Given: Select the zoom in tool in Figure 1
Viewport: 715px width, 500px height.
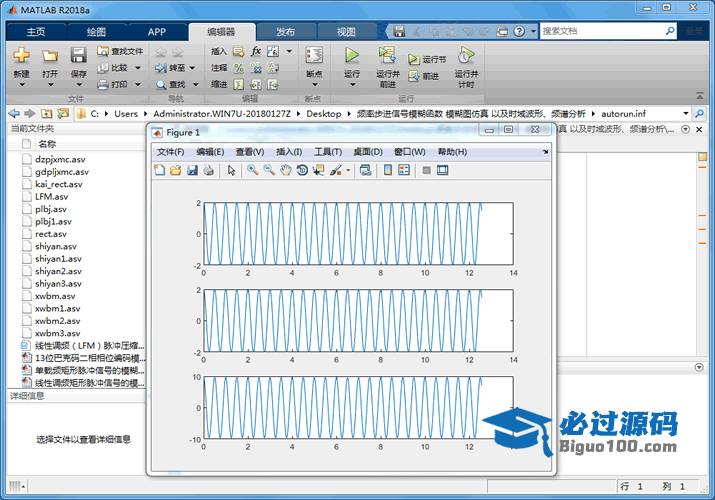Looking at the screenshot, I should [x=253, y=170].
